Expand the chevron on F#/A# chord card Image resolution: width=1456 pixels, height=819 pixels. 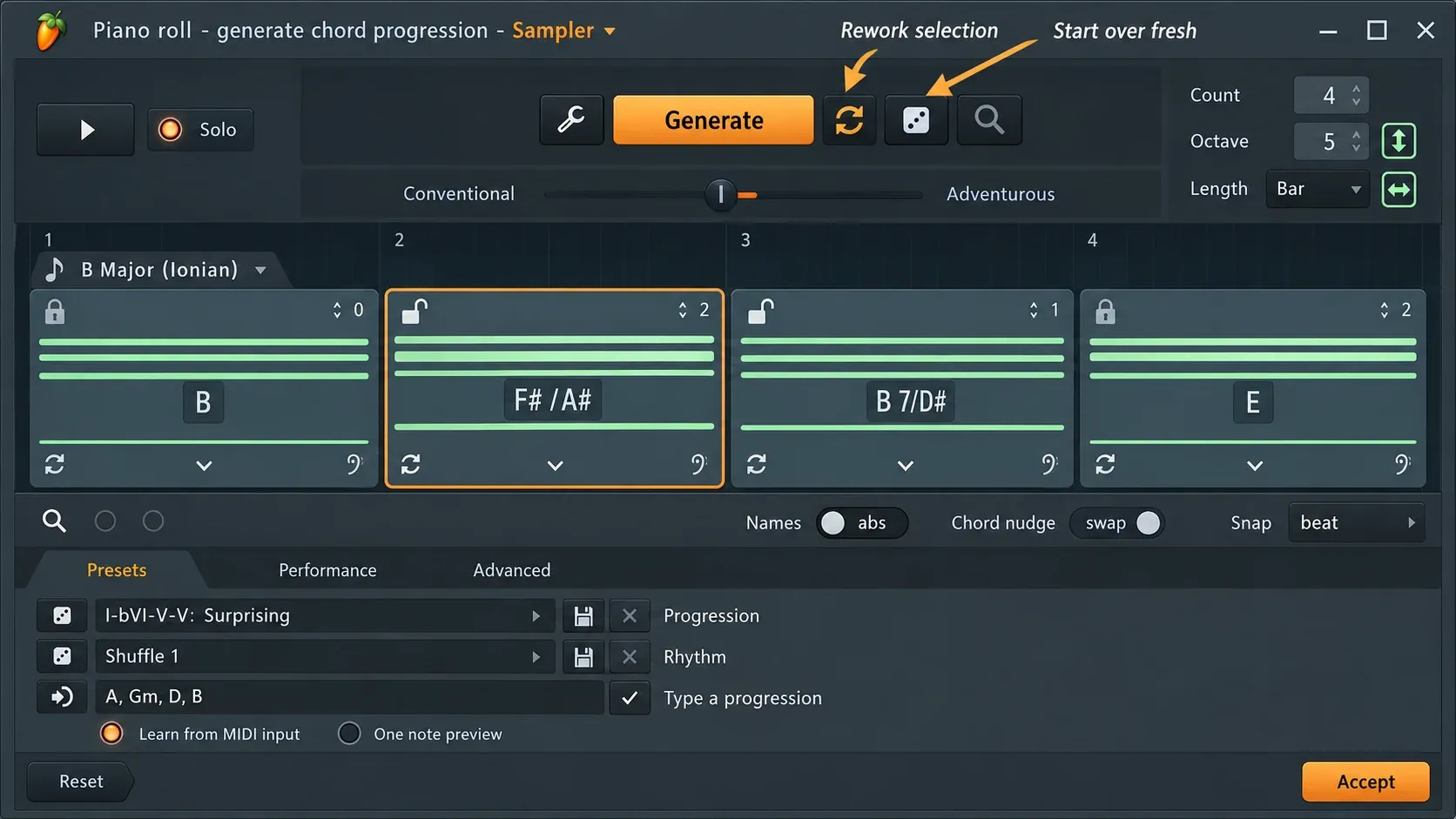point(555,466)
